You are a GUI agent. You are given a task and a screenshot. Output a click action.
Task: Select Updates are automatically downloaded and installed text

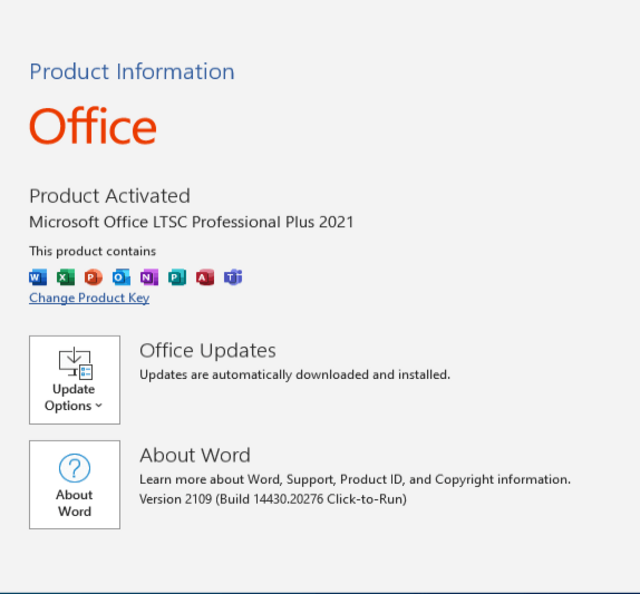[295, 375]
